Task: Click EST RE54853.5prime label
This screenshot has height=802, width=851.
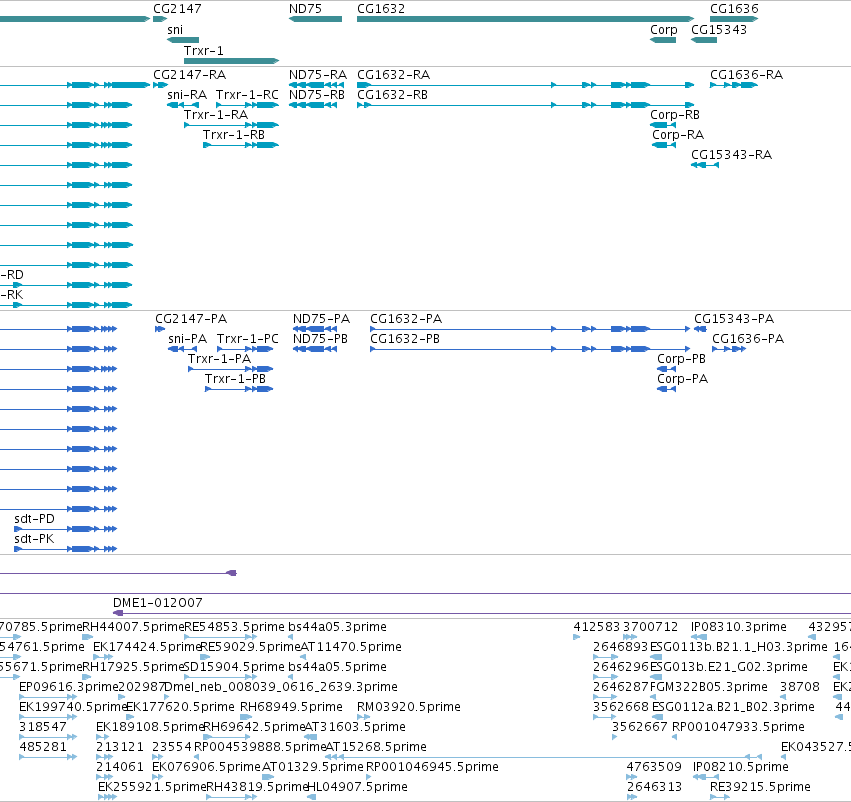Action: coord(234,627)
